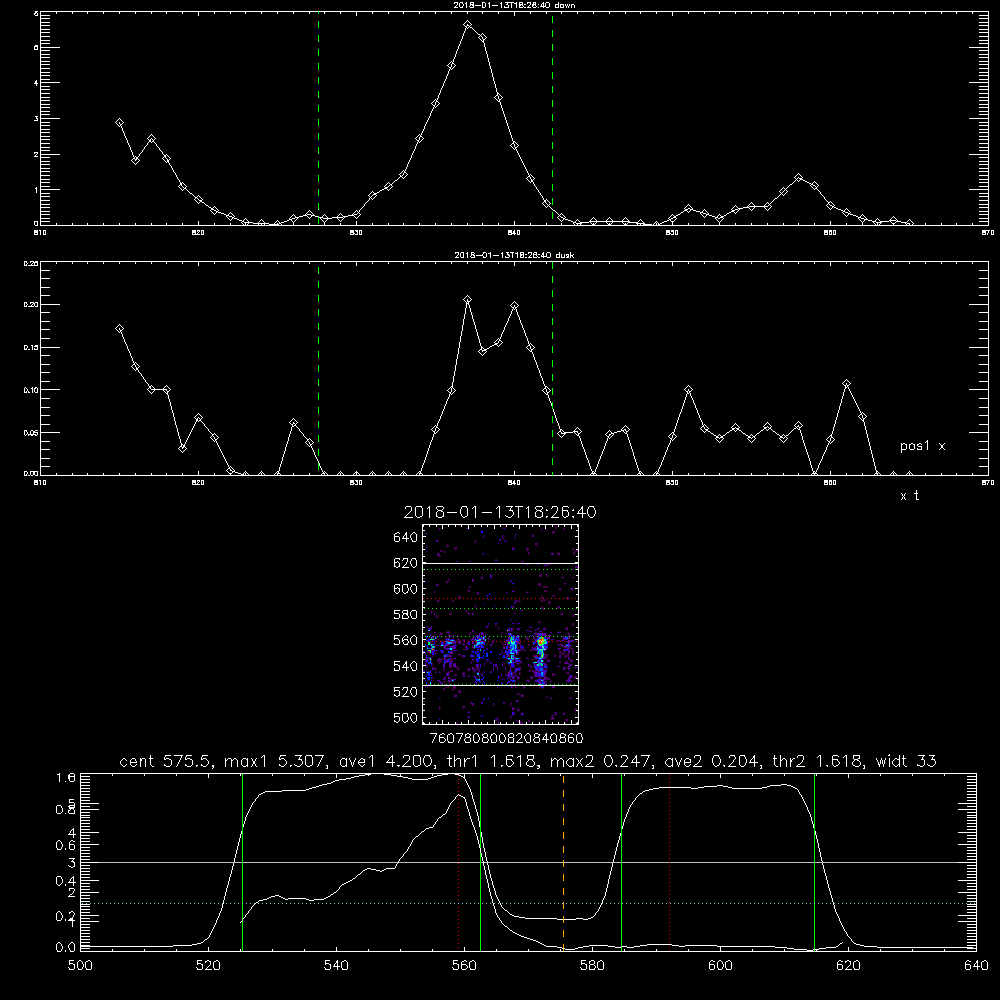Click the white horizontal threshold line in bottom plot
The image size is (1000, 1000).
(x=528, y=862)
